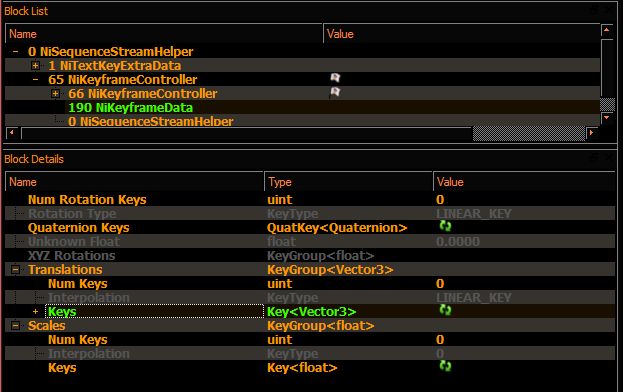Select Interpolation under Scales
623x392 pixels.
point(89,353)
